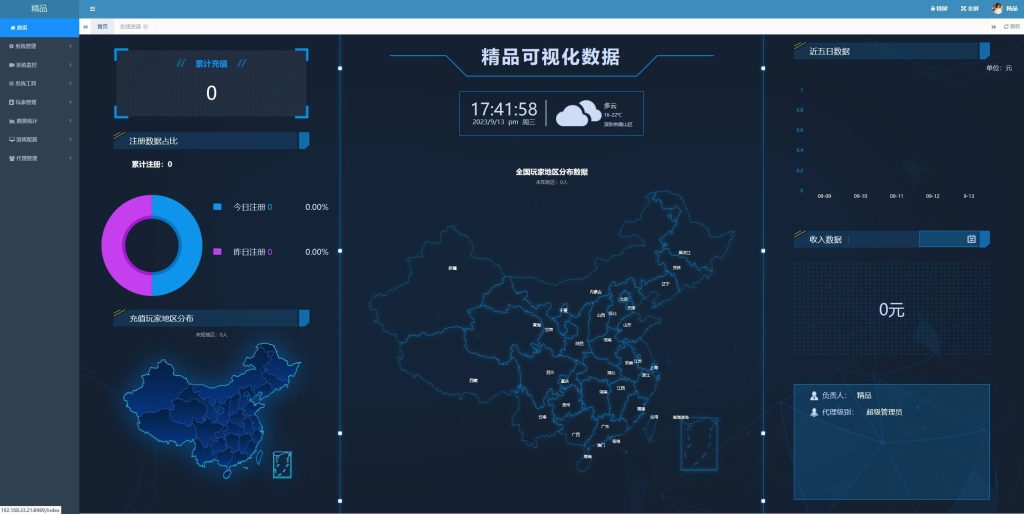Click the 09-11 axis label

tap(896, 196)
